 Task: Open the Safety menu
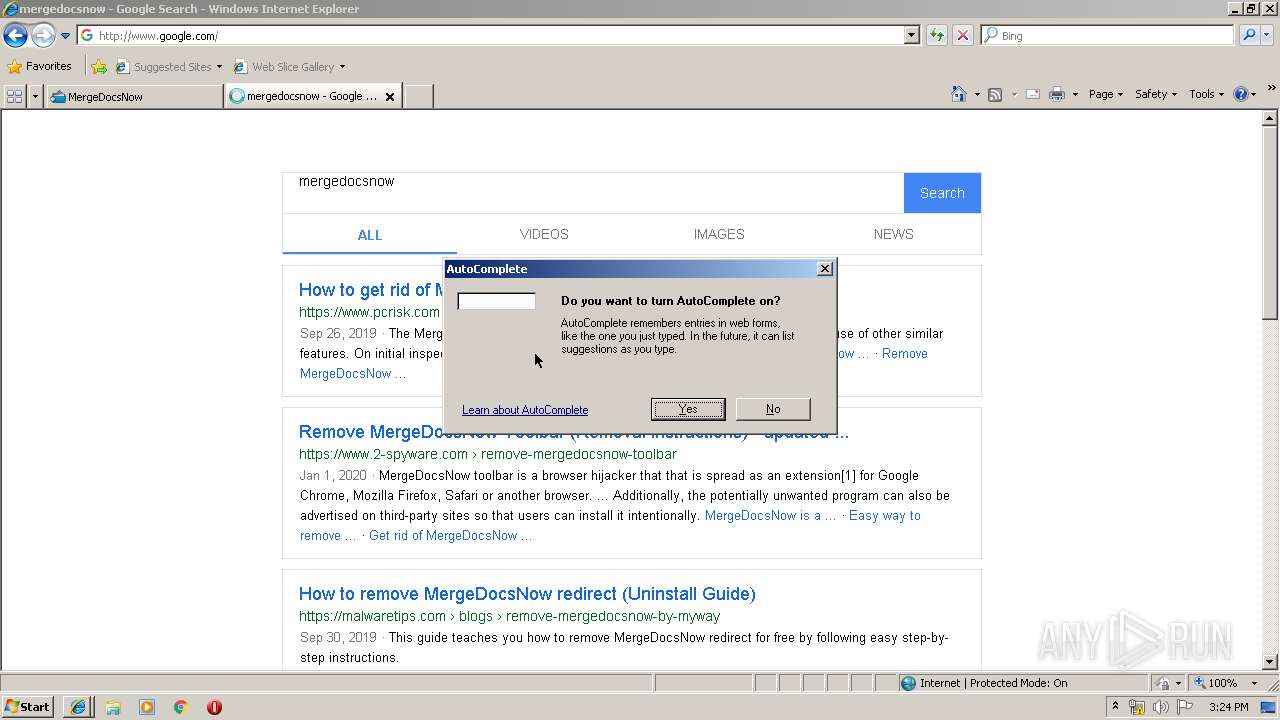click(x=1156, y=94)
